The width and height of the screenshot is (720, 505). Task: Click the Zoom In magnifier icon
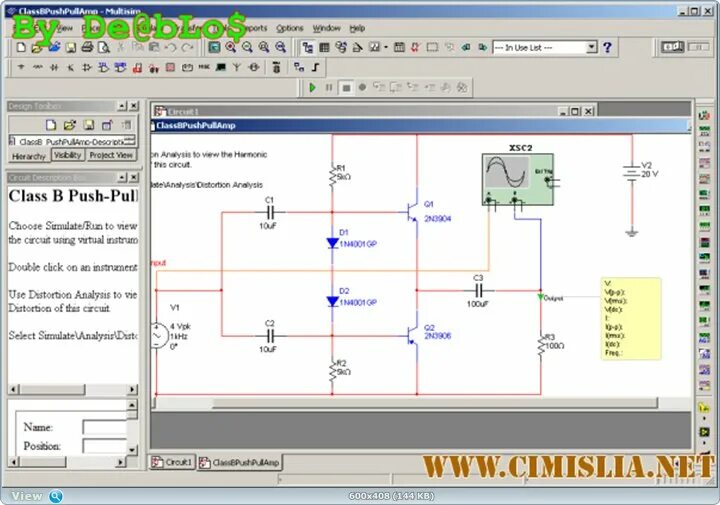(x=231, y=47)
